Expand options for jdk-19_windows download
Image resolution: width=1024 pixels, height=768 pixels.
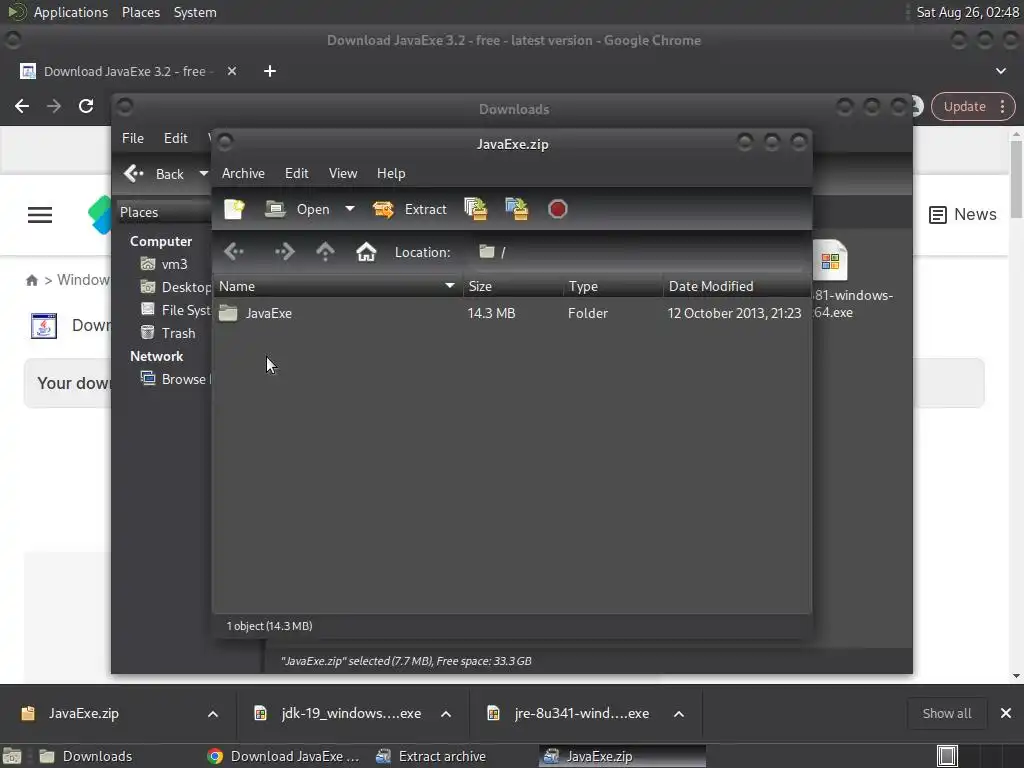pyautogui.click(x=446, y=714)
